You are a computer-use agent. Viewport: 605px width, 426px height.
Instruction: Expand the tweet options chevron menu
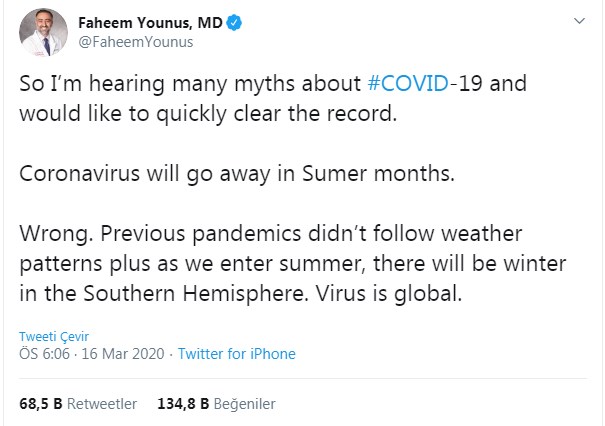(x=581, y=20)
